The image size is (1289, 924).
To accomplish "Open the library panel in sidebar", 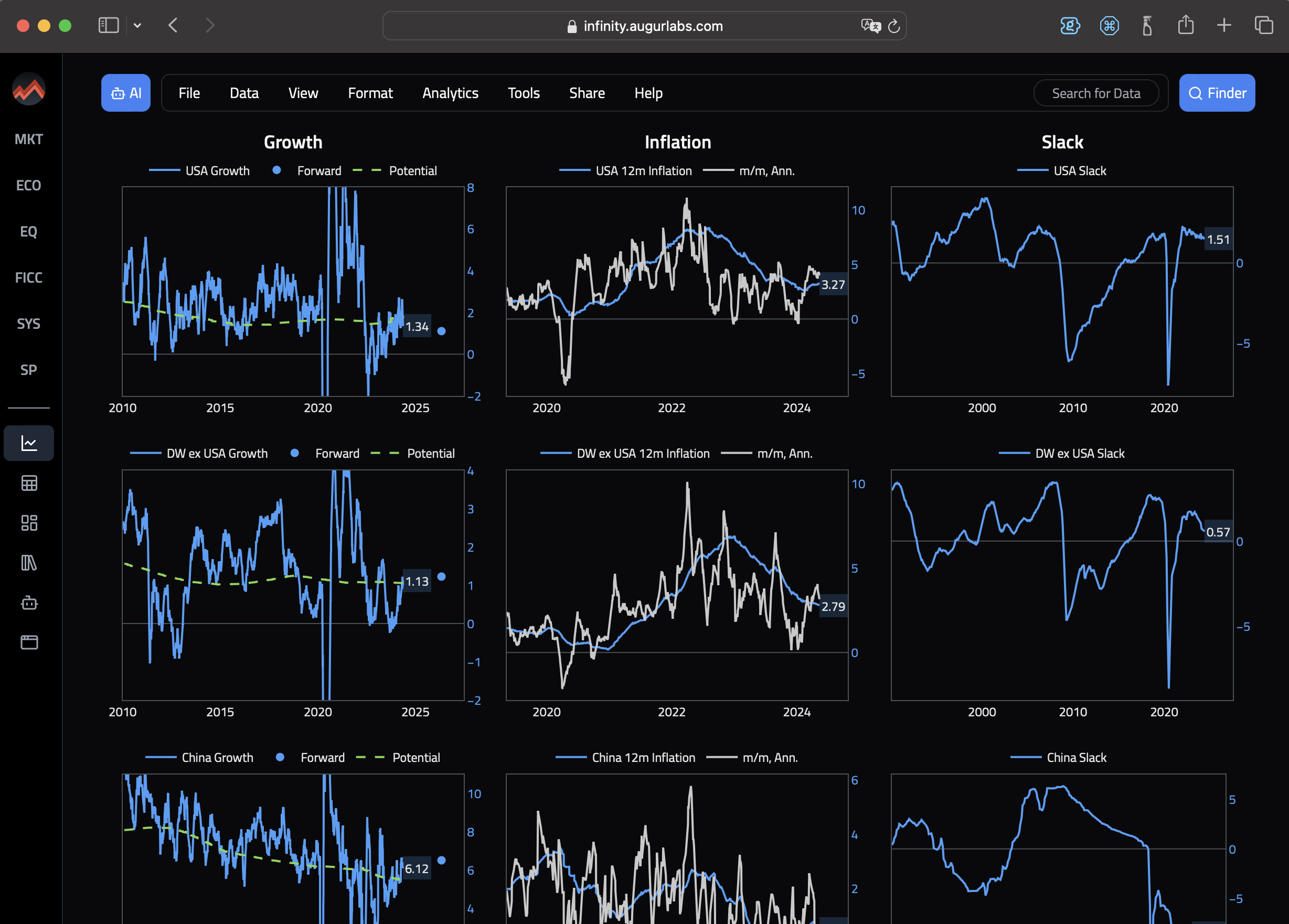I will coord(28,563).
